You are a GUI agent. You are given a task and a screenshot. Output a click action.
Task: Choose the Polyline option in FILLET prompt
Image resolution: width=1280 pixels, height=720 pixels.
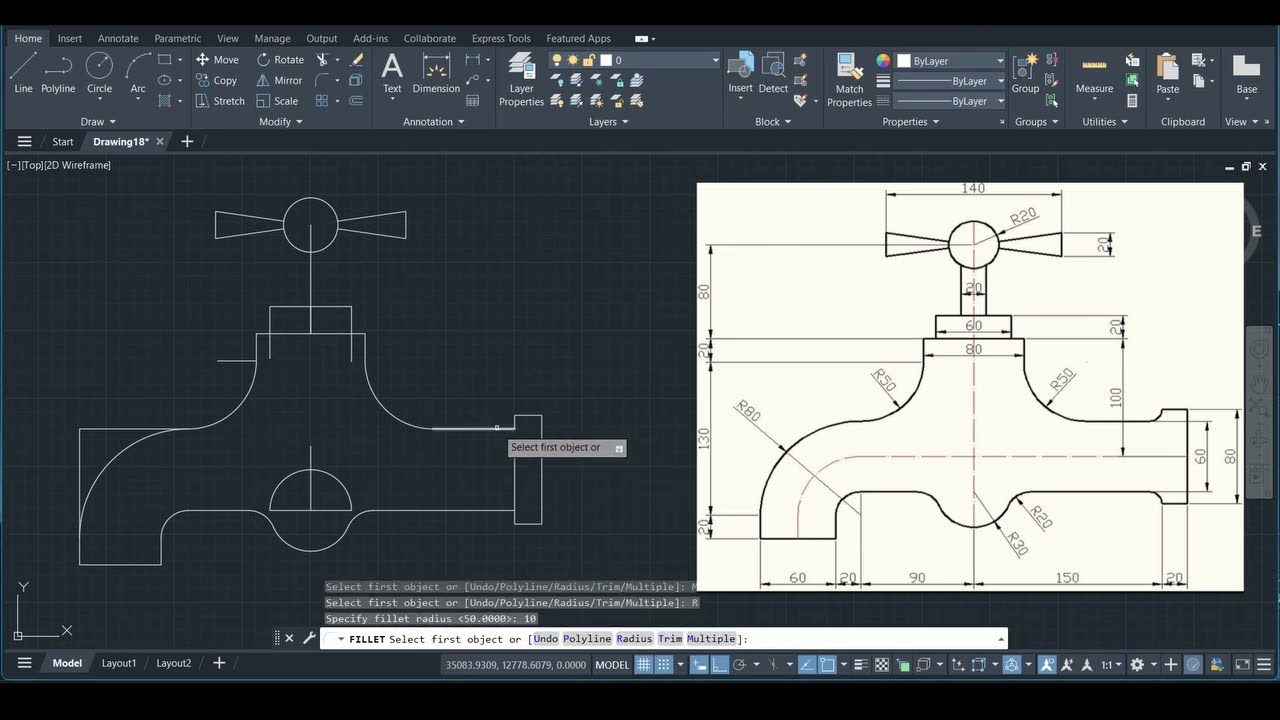click(587, 639)
